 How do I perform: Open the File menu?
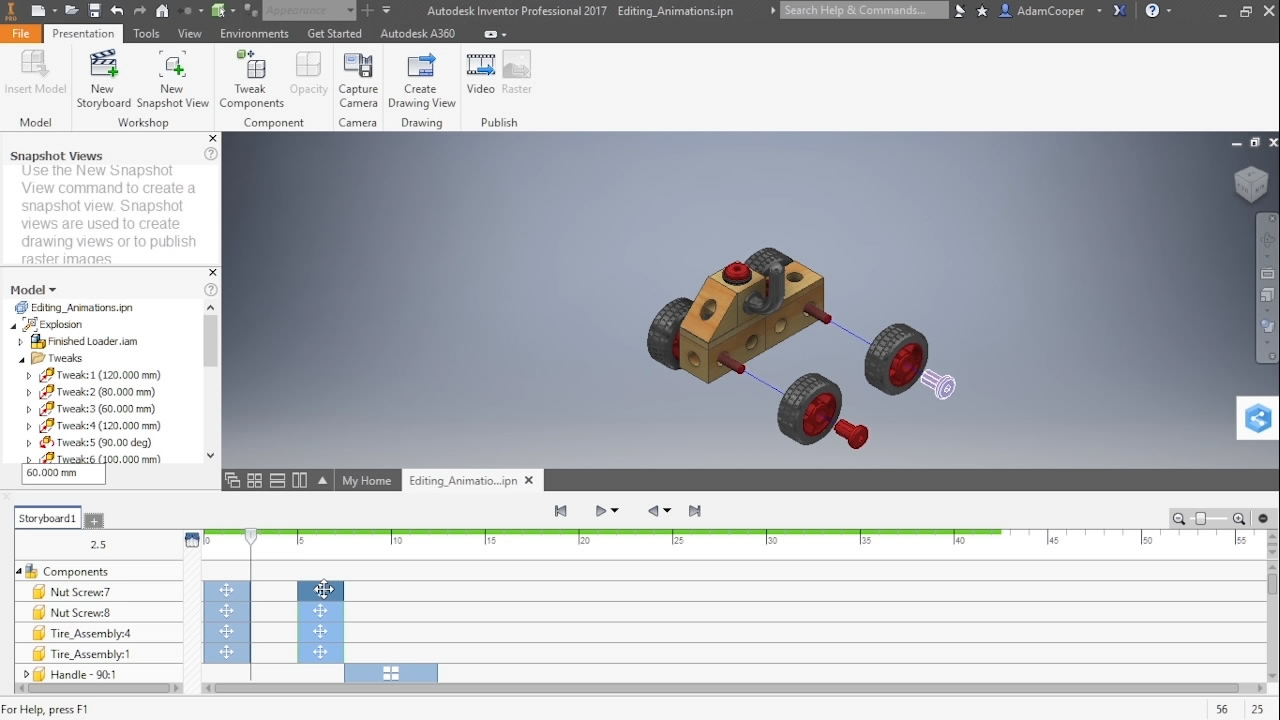click(x=21, y=33)
